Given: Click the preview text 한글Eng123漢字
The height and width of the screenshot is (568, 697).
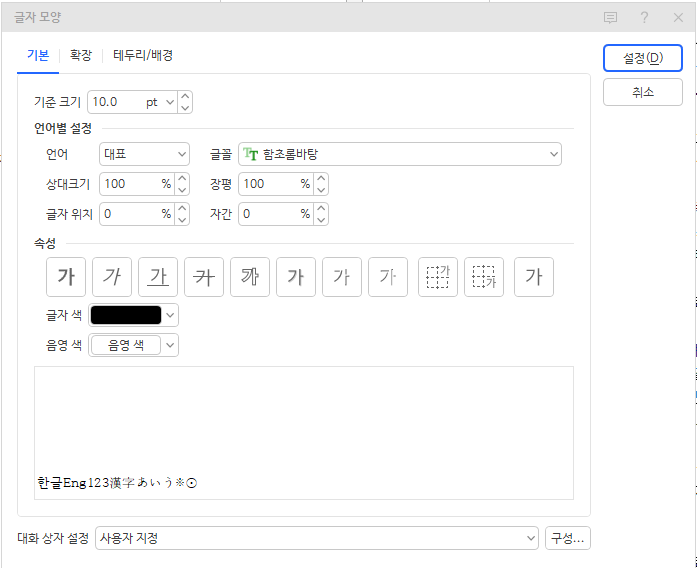Looking at the screenshot, I should [x=86, y=483].
